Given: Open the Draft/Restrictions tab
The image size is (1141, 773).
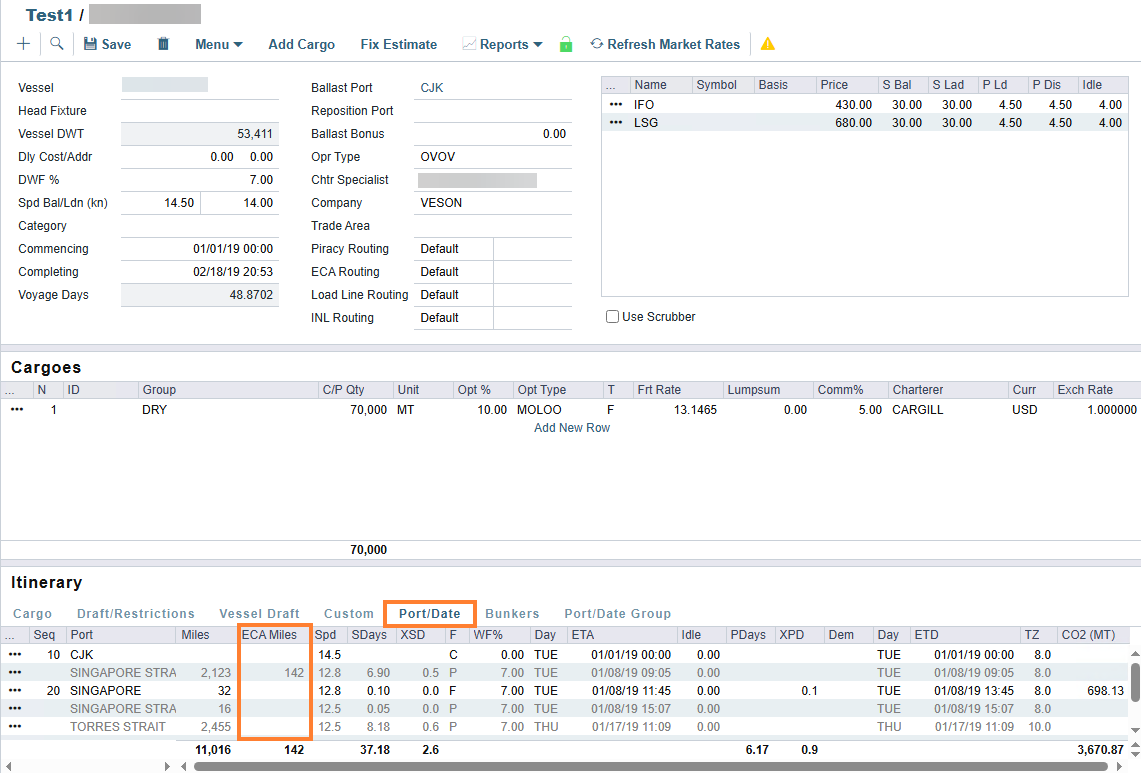Looking at the screenshot, I should (x=136, y=614).
